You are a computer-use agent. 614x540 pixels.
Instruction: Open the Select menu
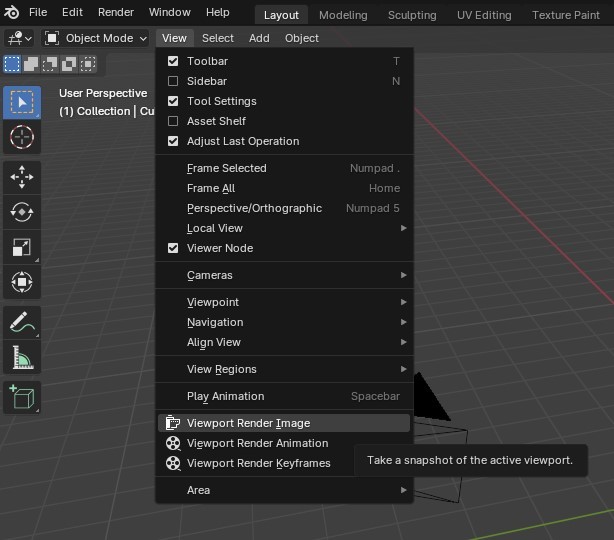coord(218,38)
